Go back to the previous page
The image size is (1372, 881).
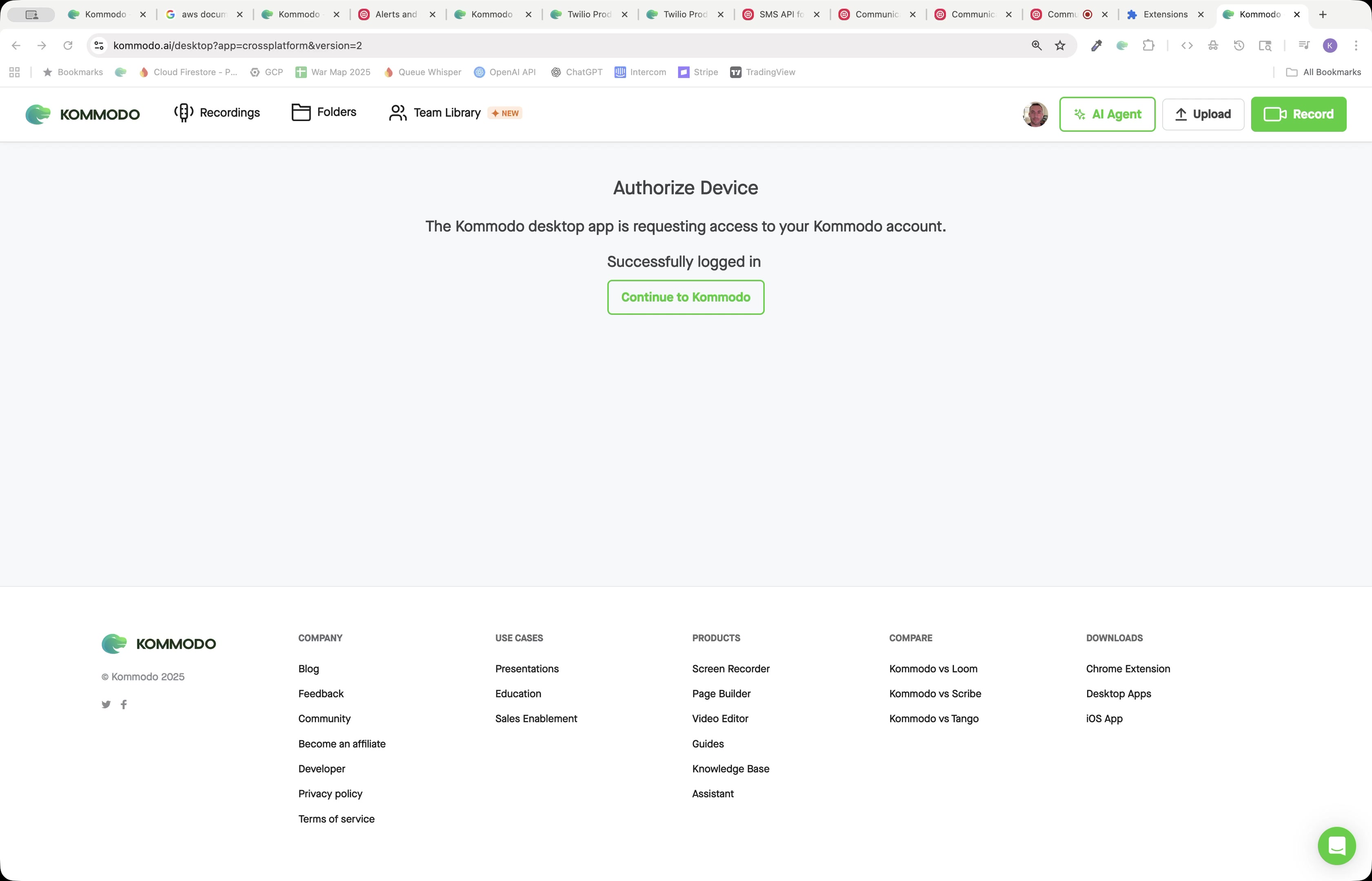[x=16, y=45]
